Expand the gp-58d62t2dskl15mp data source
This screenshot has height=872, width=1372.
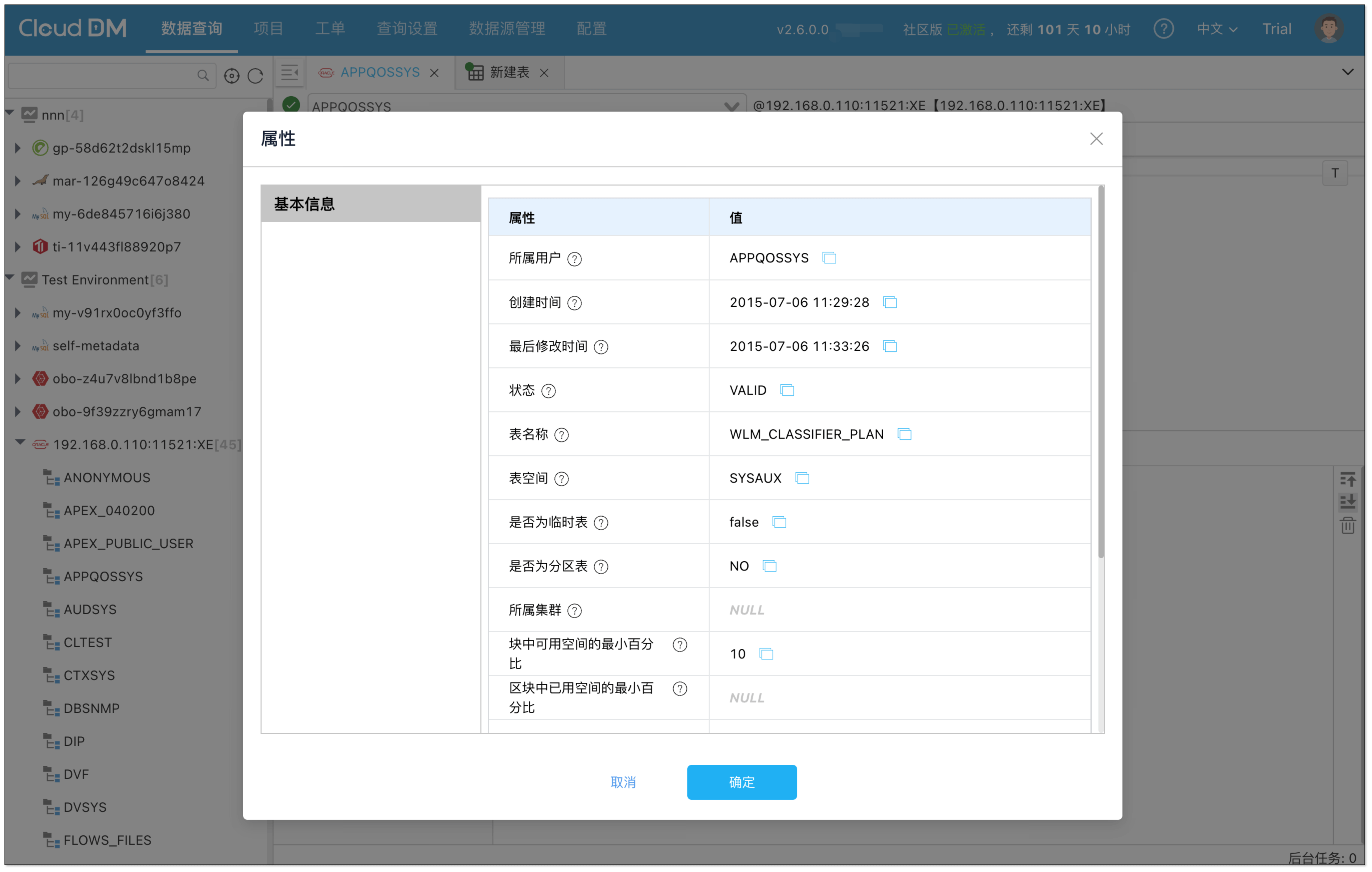18,148
